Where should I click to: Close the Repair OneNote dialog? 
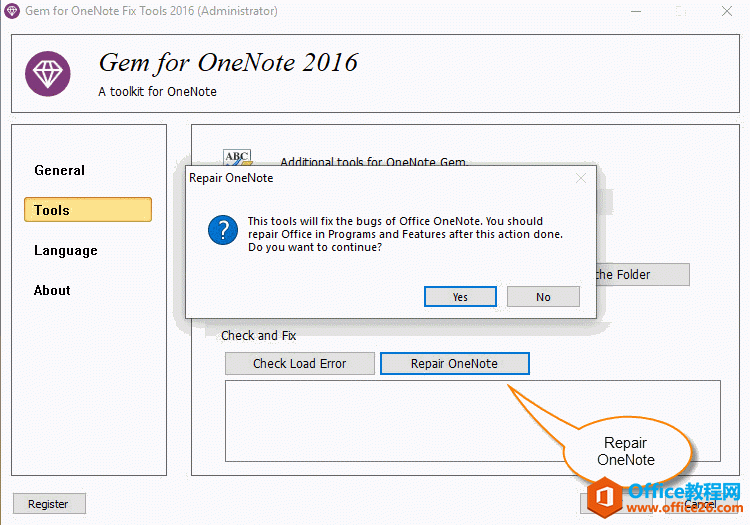pyautogui.click(x=581, y=178)
